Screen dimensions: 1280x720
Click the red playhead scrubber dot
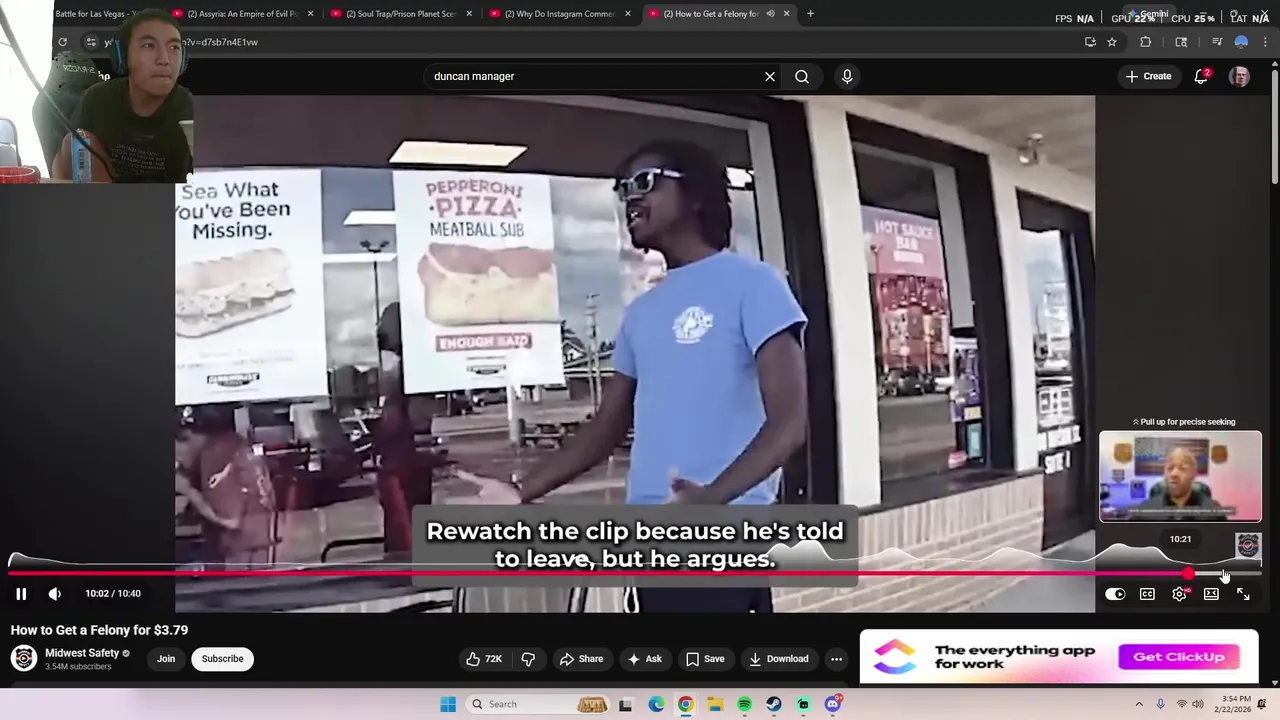(1187, 574)
